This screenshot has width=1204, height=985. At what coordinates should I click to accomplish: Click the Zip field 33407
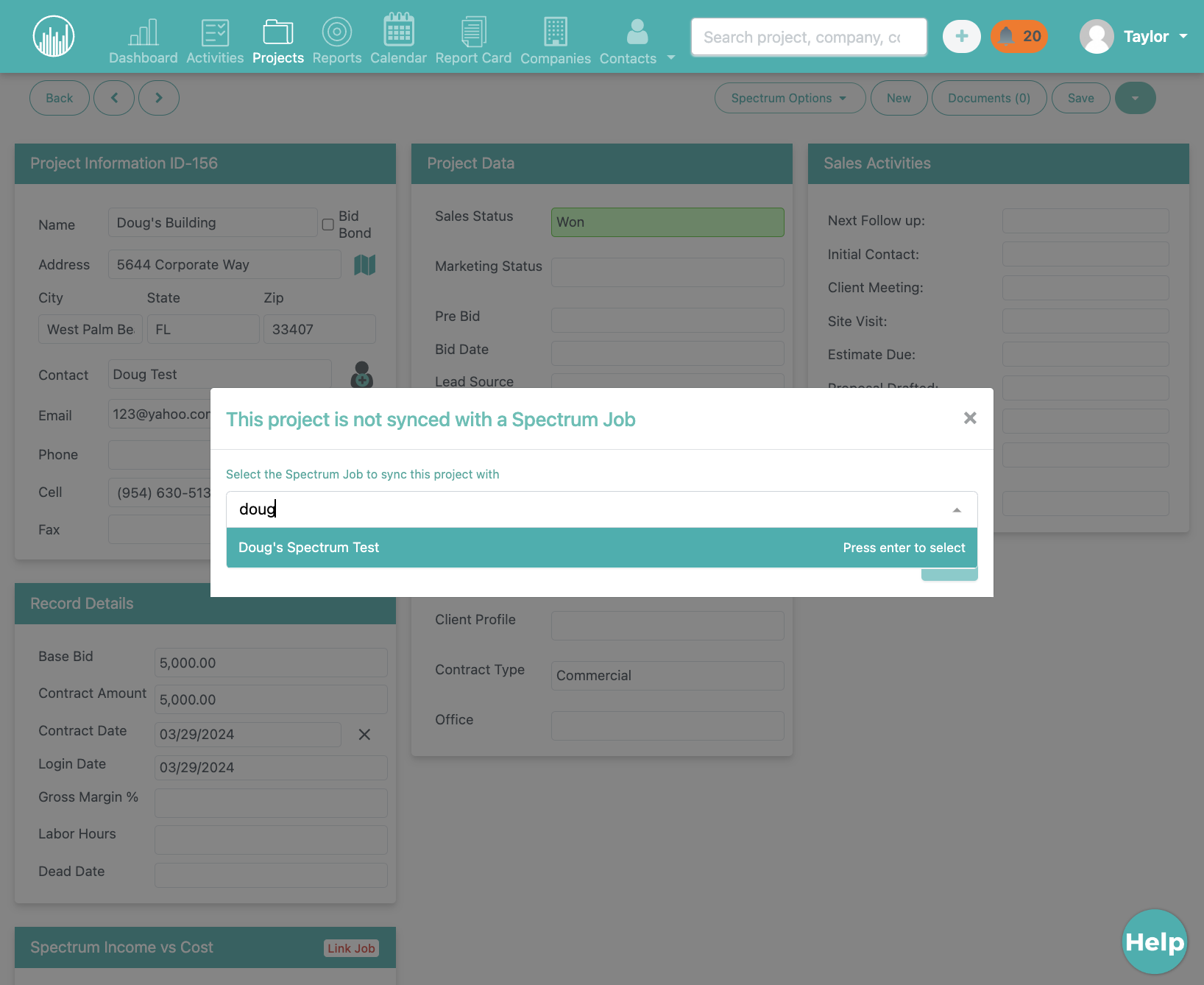(319, 329)
